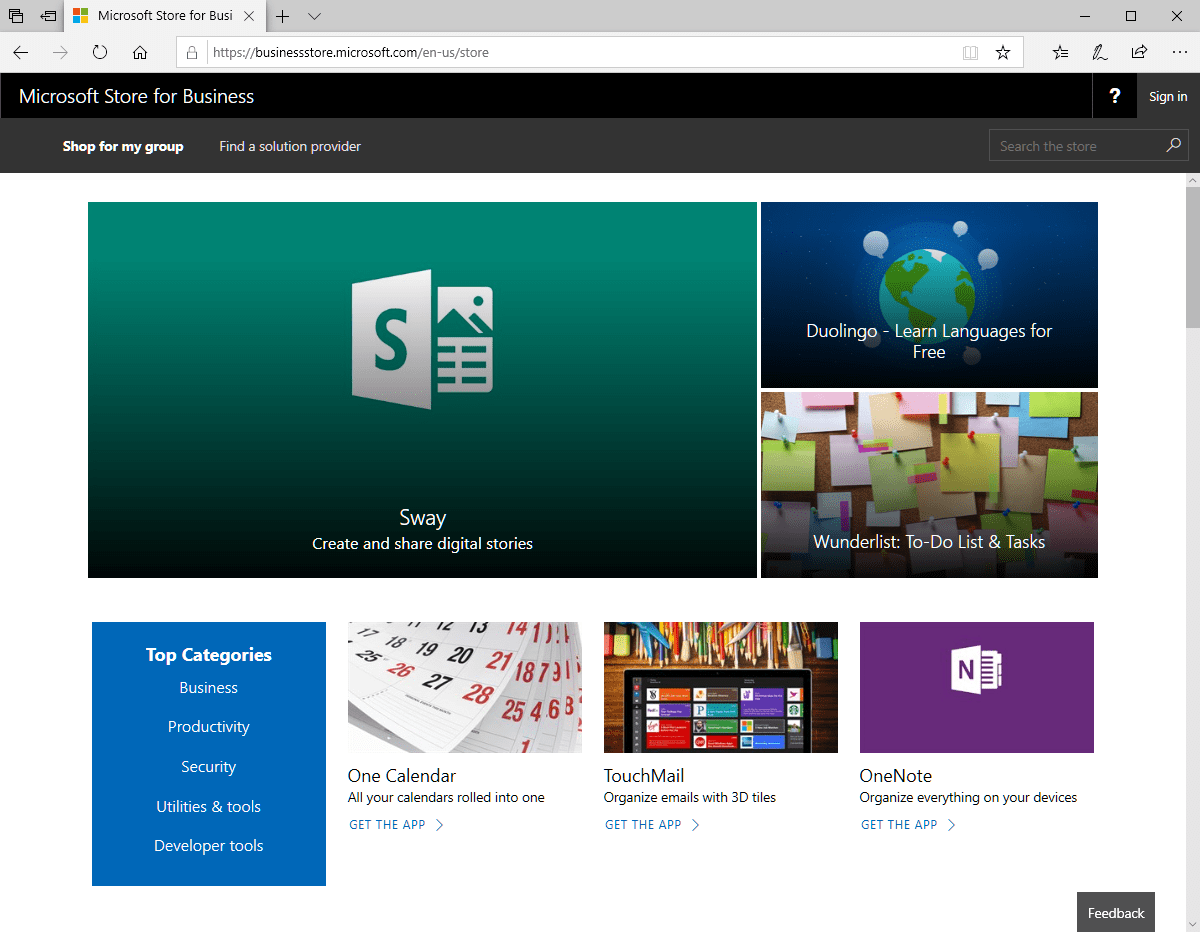The height and width of the screenshot is (932, 1200).
Task: Click the Microsoft Store for Business header title
Action: point(137,96)
